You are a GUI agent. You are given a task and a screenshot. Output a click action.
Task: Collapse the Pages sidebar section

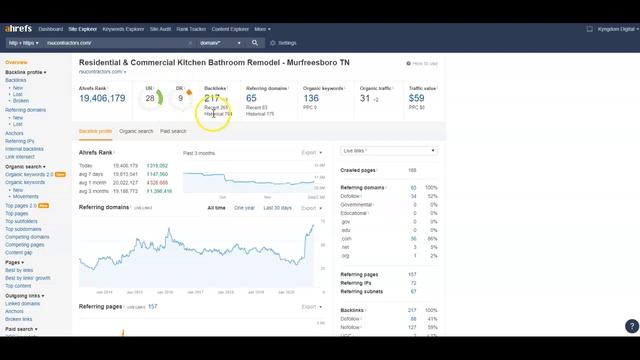click(14, 262)
